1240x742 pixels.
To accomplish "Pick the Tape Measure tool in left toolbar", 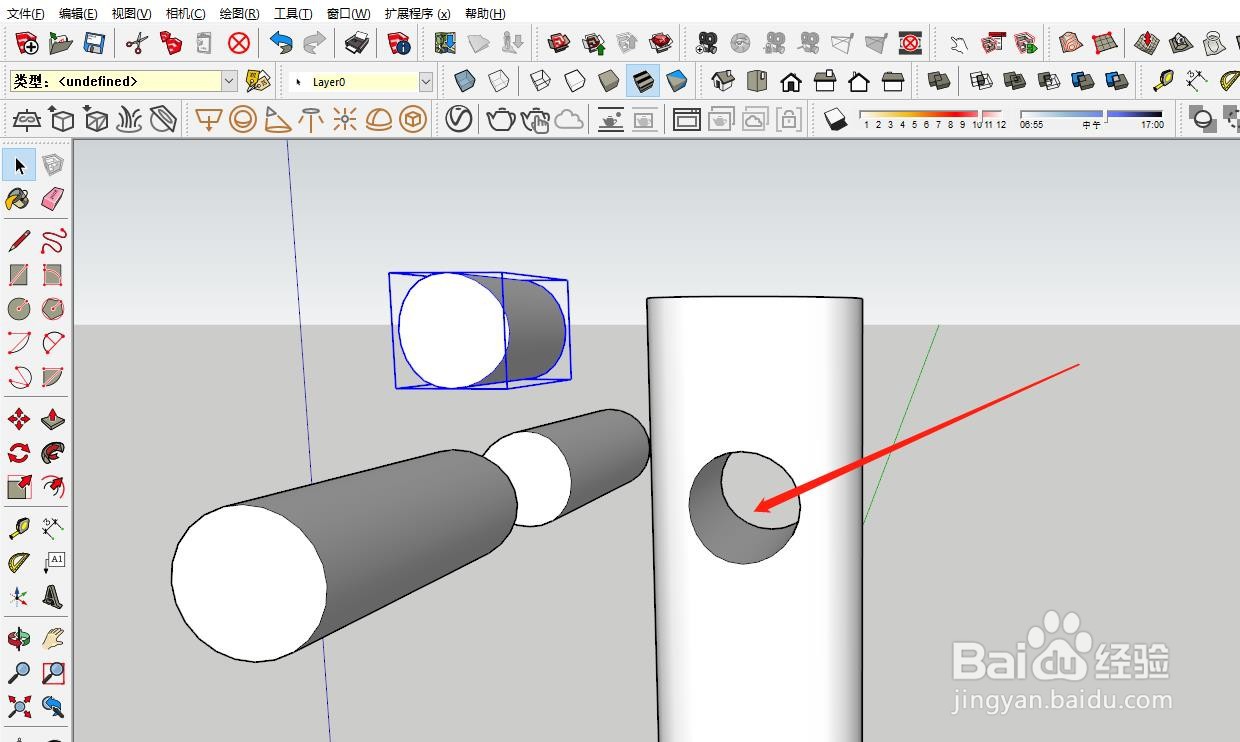I will click(19, 529).
